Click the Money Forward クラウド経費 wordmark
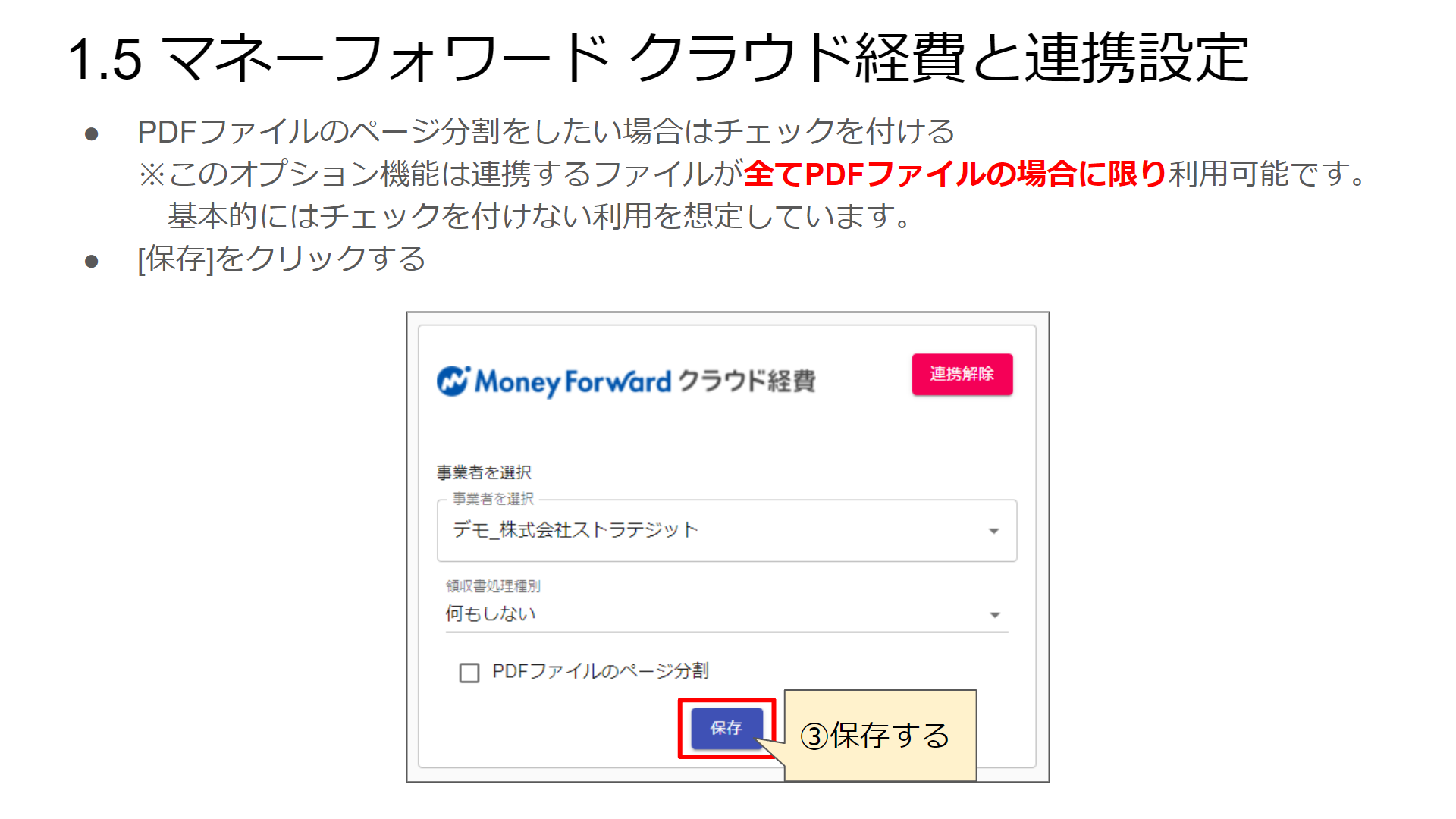This screenshot has width=1456, height=819. (x=626, y=381)
